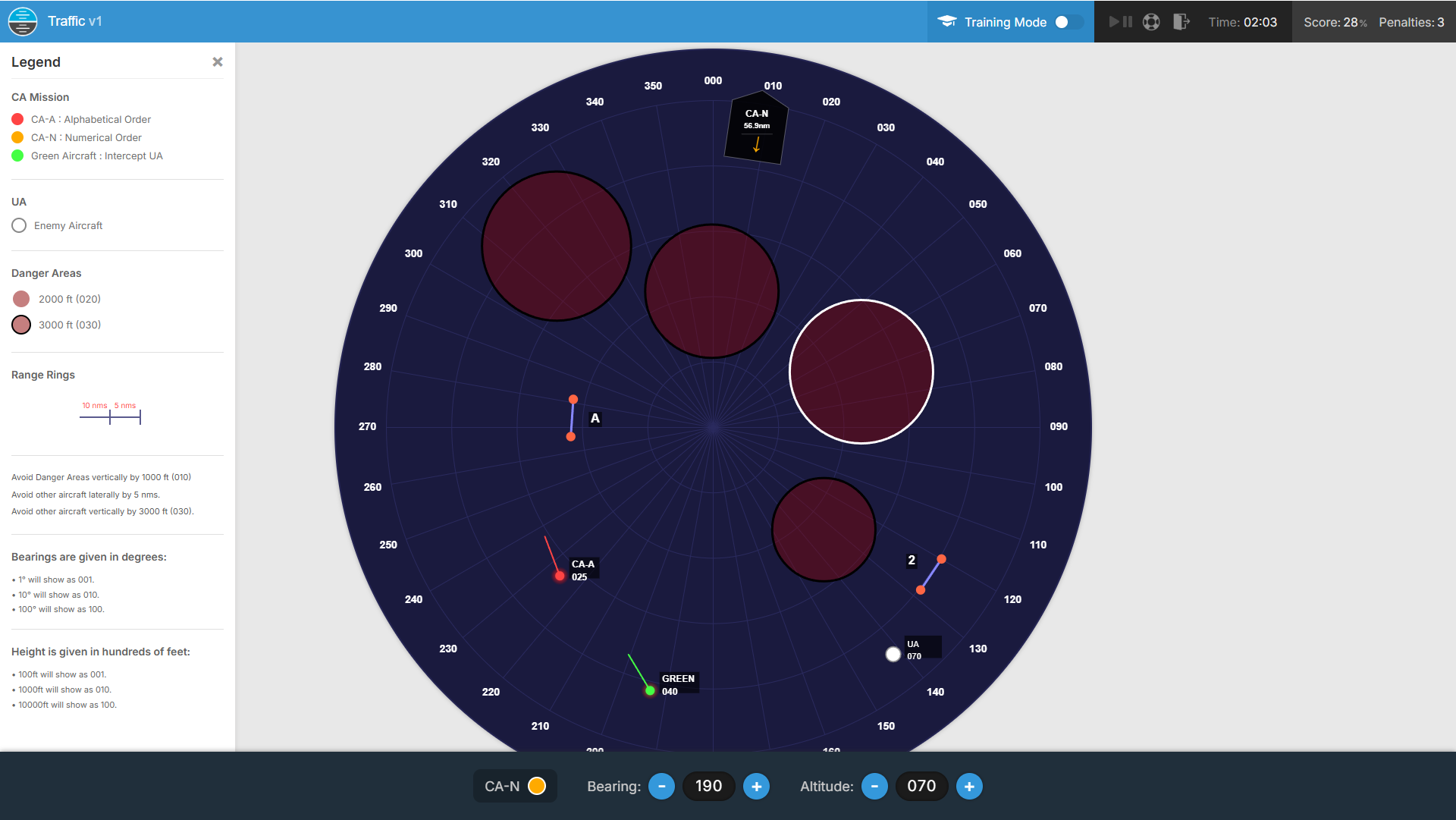
Task: Click the white UA enemy aircraft
Action: pyautogui.click(x=893, y=654)
